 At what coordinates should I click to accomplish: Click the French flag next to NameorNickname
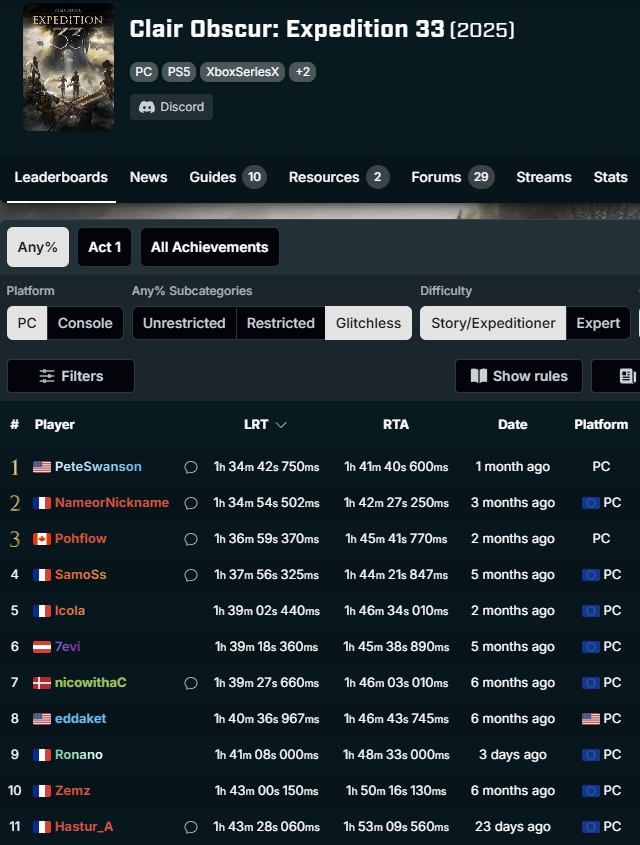[42, 503]
